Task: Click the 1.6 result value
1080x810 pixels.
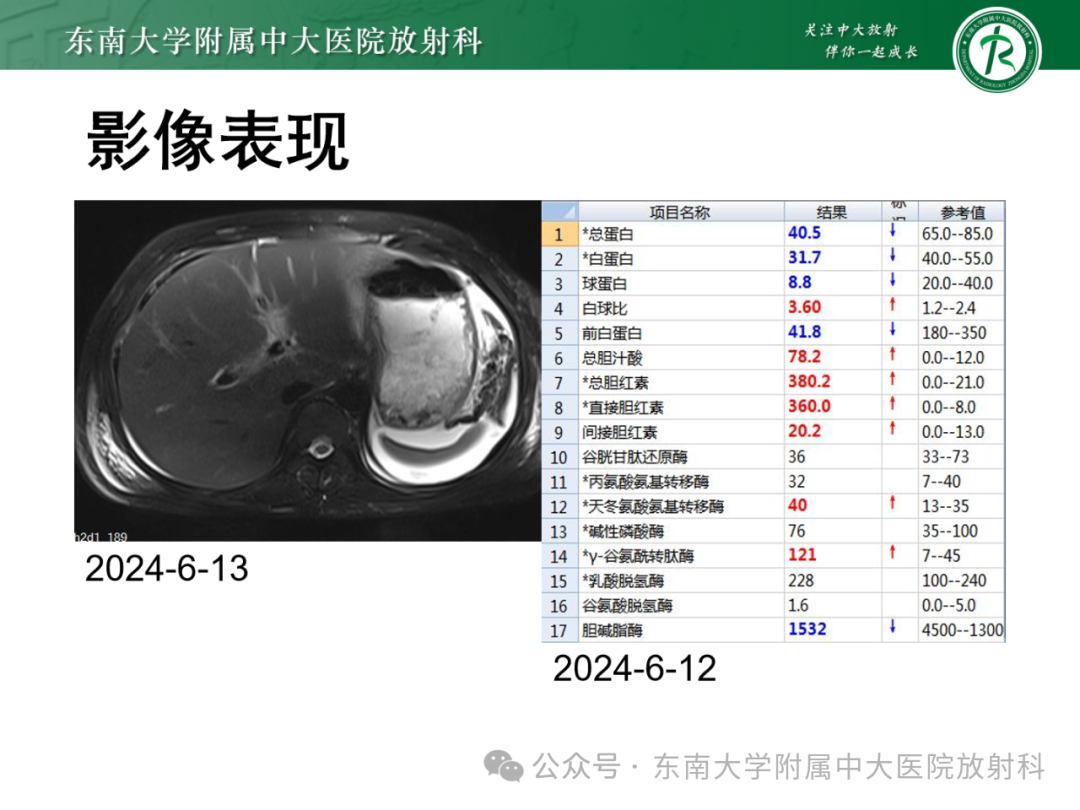Action: coord(799,605)
